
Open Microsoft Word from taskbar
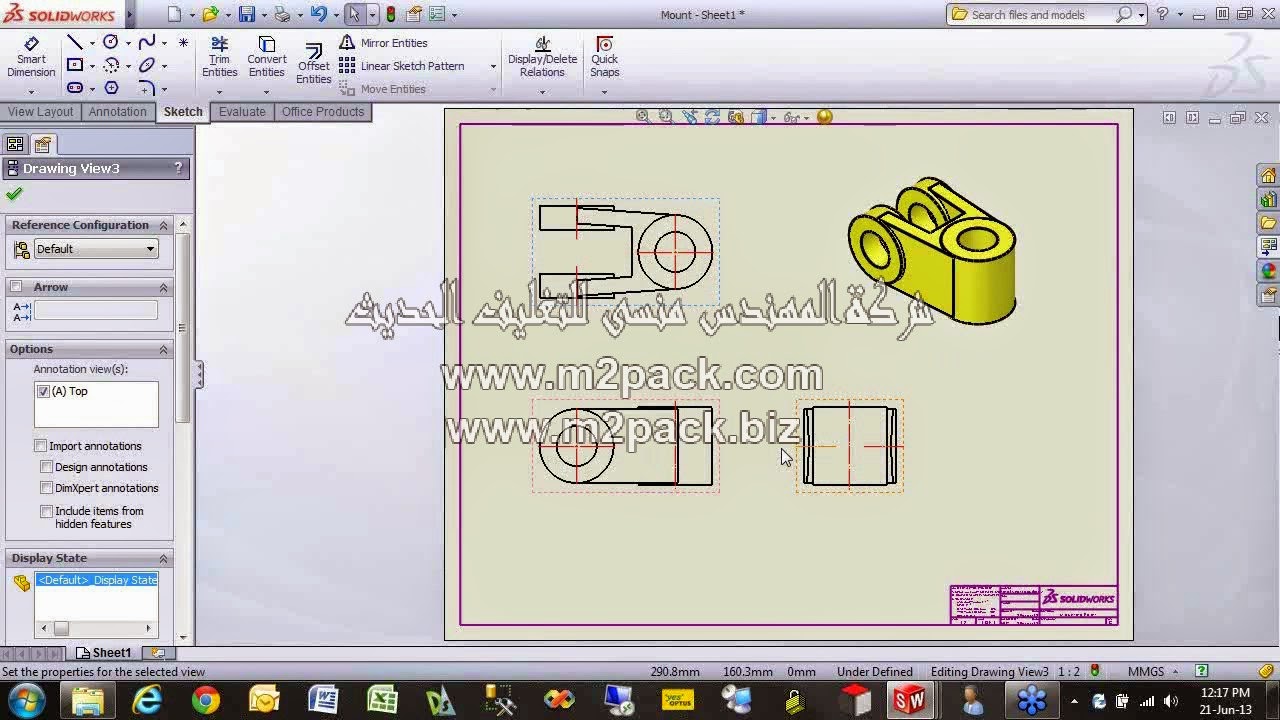323,700
